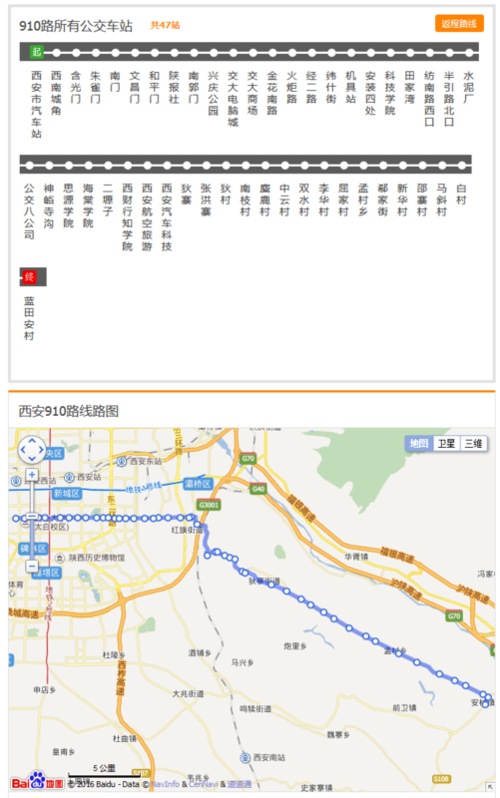The width and height of the screenshot is (500, 798).
Task: Select the 张洪寨 stop
Action: (x=206, y=200)
